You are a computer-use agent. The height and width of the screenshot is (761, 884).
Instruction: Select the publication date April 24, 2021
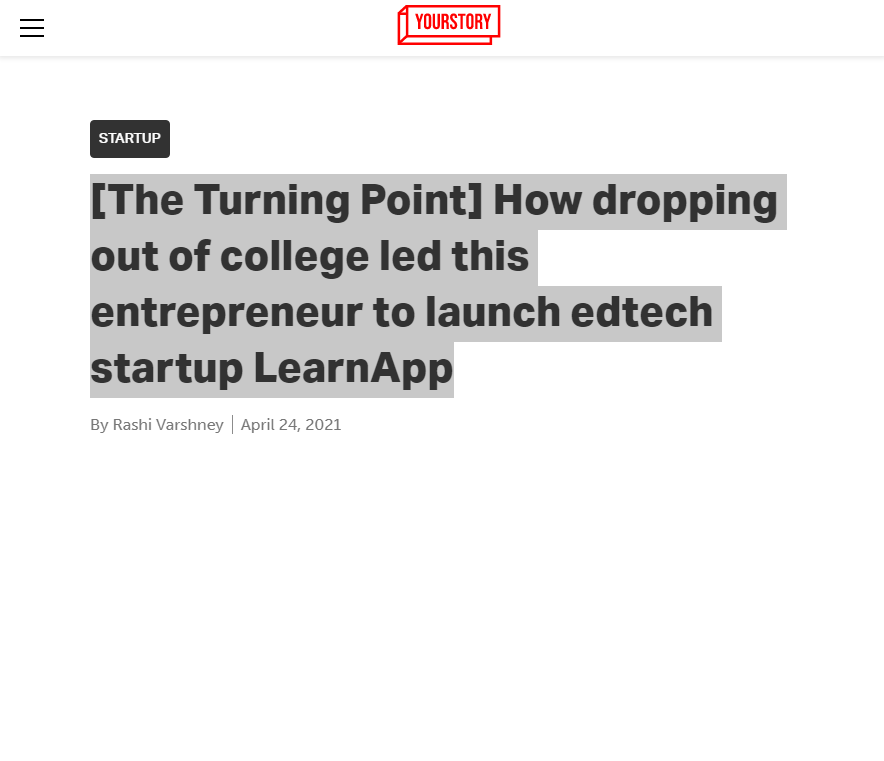(x=291, y=424)
